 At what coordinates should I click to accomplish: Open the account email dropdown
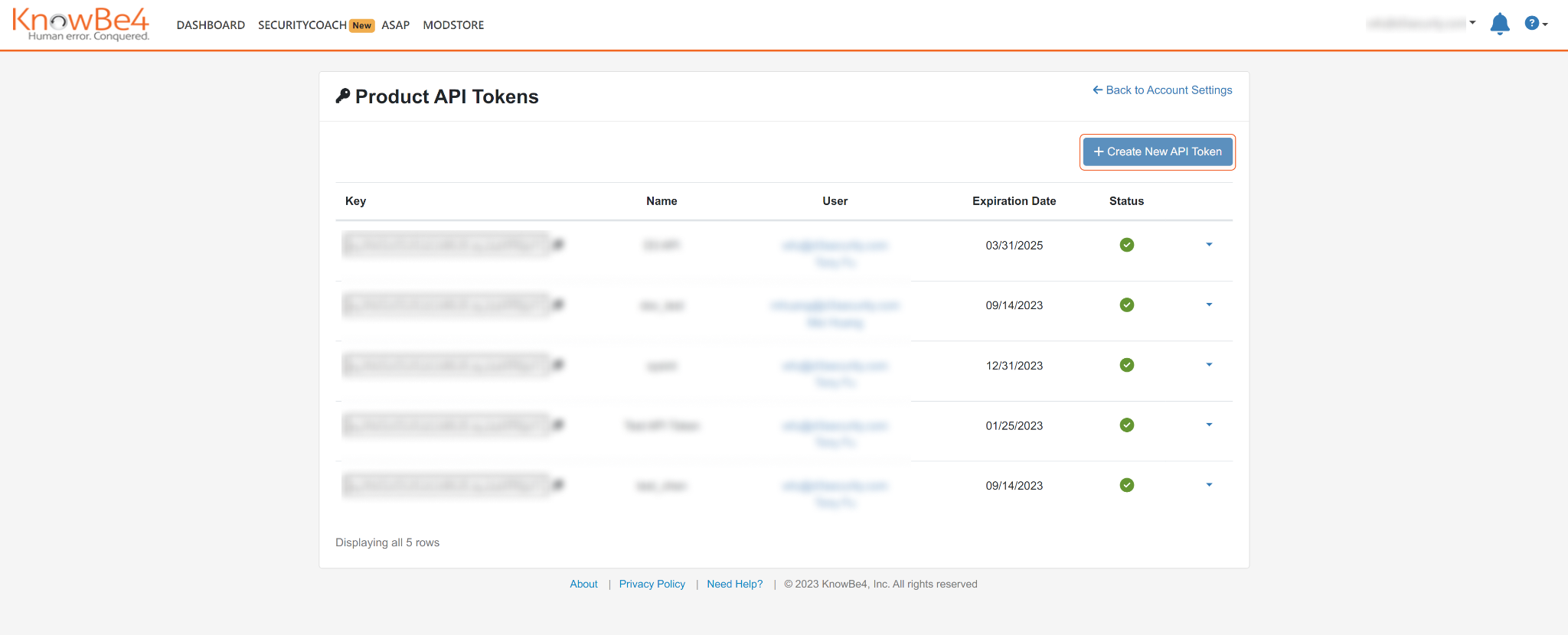pyautogui.click(x=1421, y=24)
